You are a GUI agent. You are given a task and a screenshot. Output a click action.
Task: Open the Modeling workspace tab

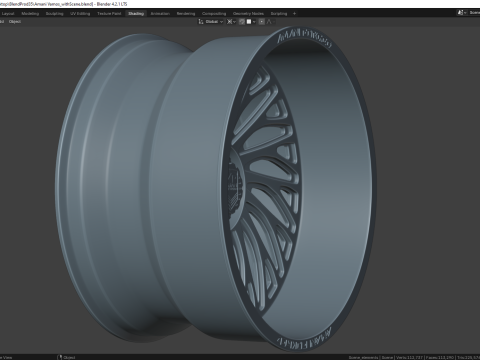30,14
